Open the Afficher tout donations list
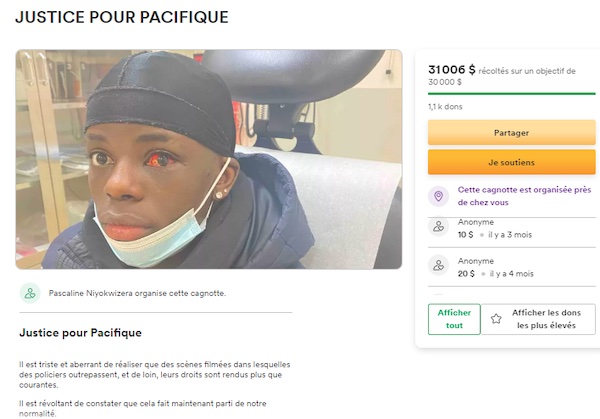 point(454,319)
